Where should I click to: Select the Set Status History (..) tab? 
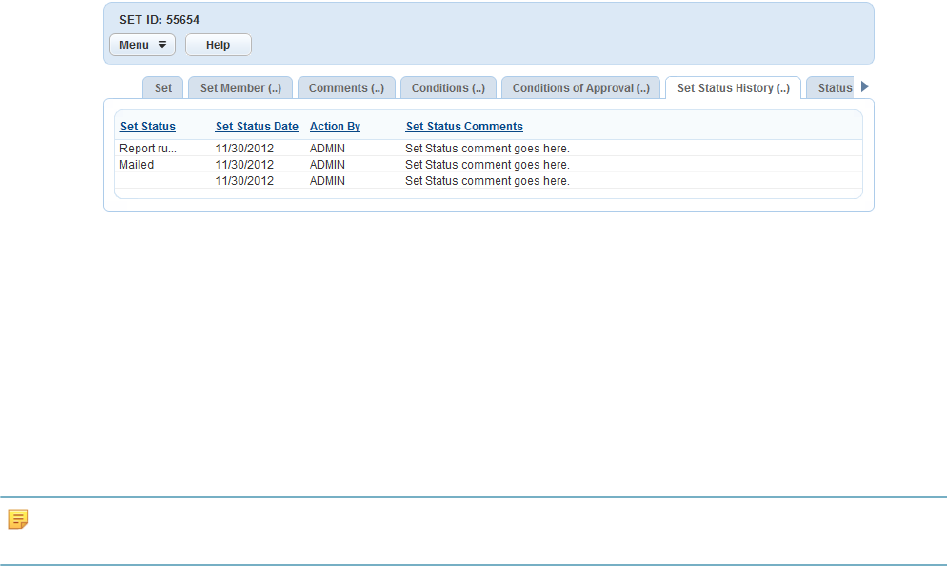coord(733,88)
